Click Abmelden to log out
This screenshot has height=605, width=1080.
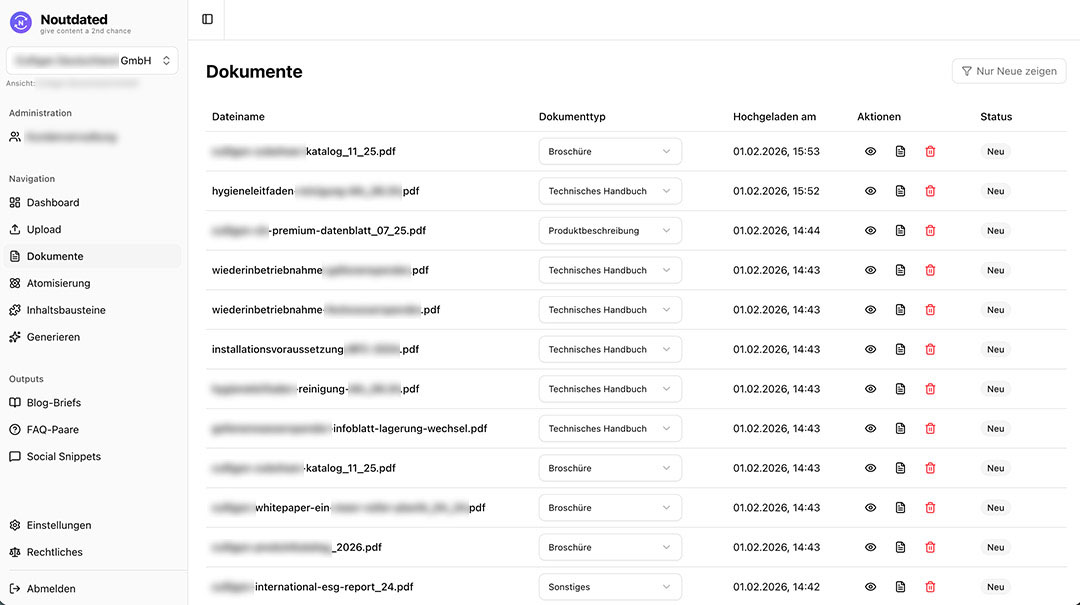[x=51, y=589]
